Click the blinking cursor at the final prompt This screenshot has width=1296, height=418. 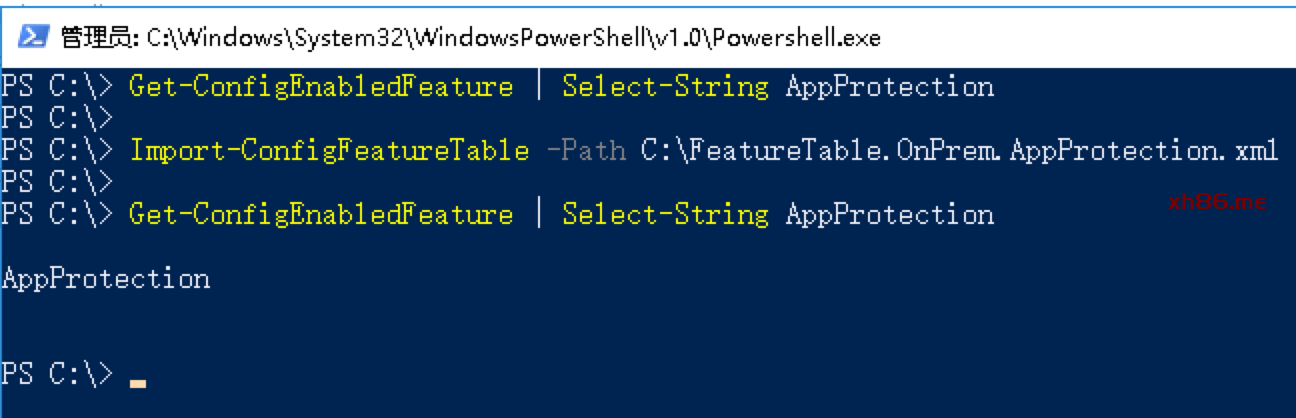click(x=138, y=383)
